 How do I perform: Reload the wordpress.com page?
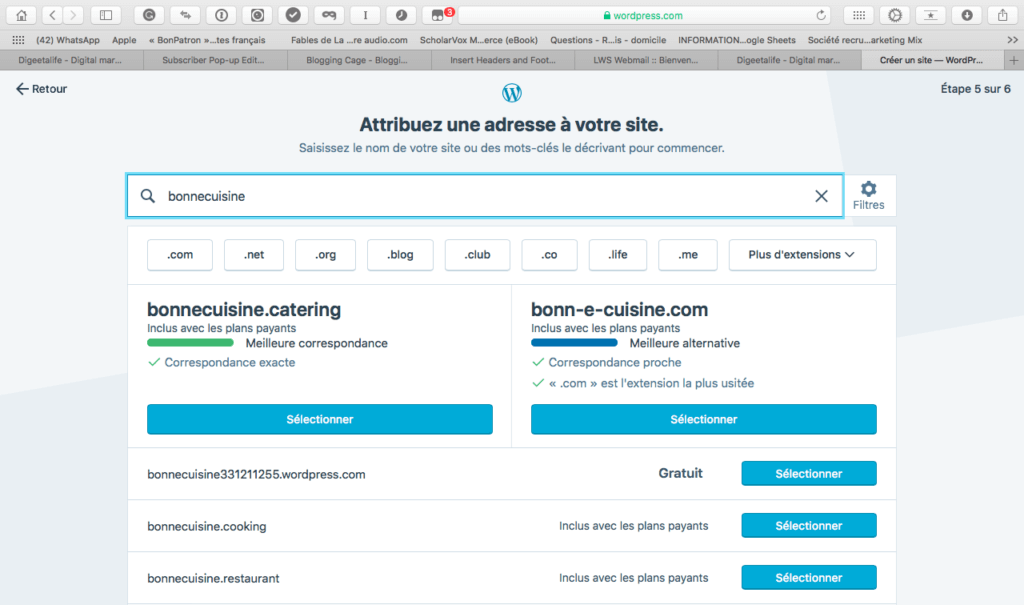tap(821, 15)
